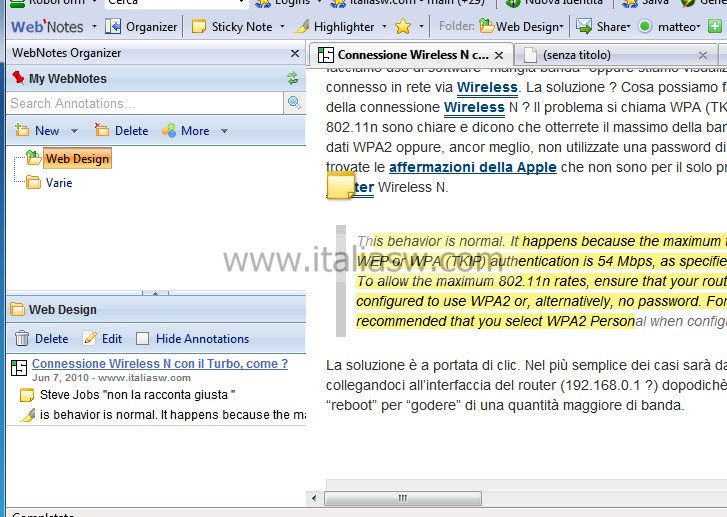Close the WebNotes Organizer panel

tap(295, 53)
